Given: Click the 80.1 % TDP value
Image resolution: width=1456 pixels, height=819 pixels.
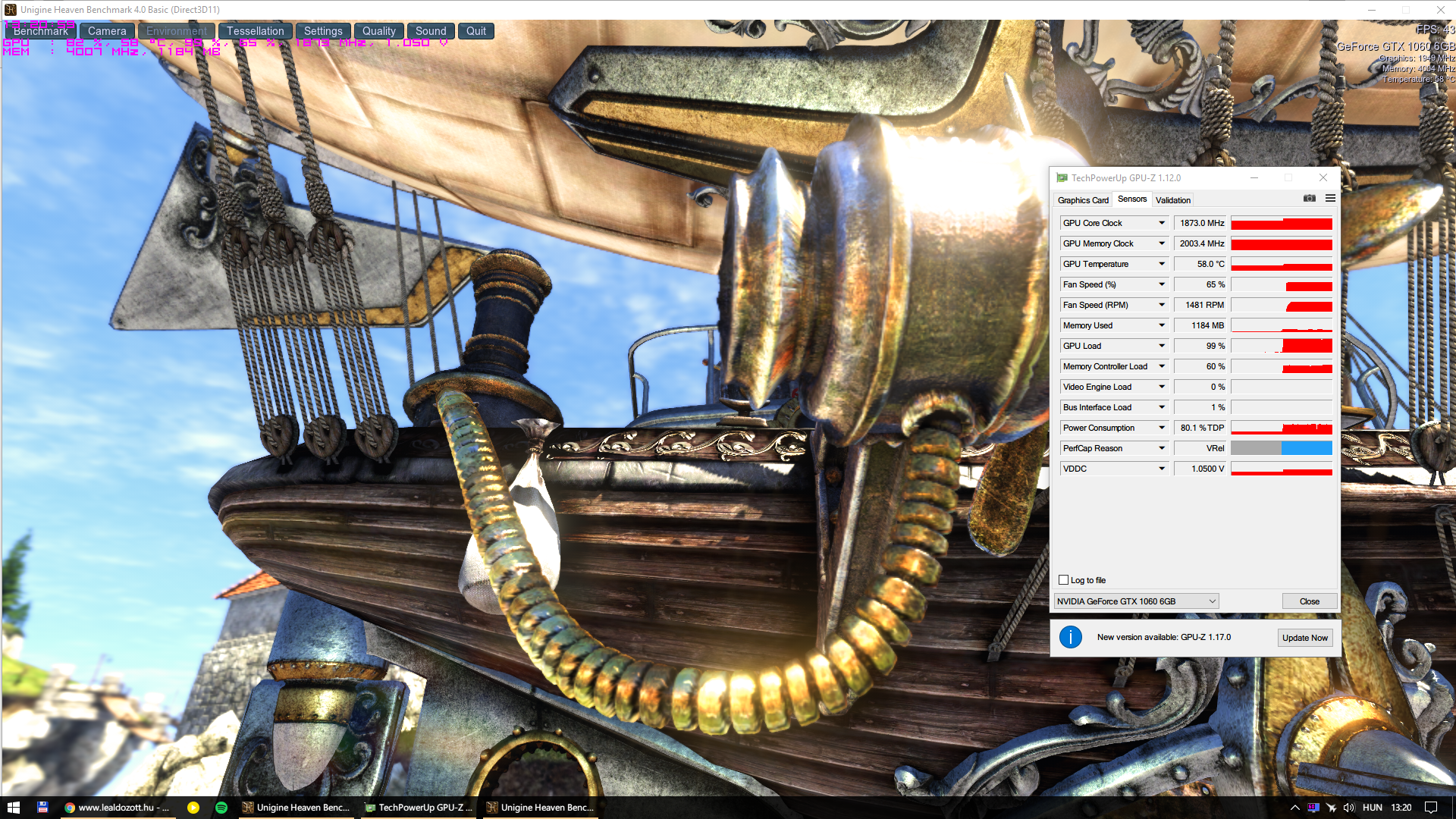Looking at the screenshot, I should [x=1200, y=428].
